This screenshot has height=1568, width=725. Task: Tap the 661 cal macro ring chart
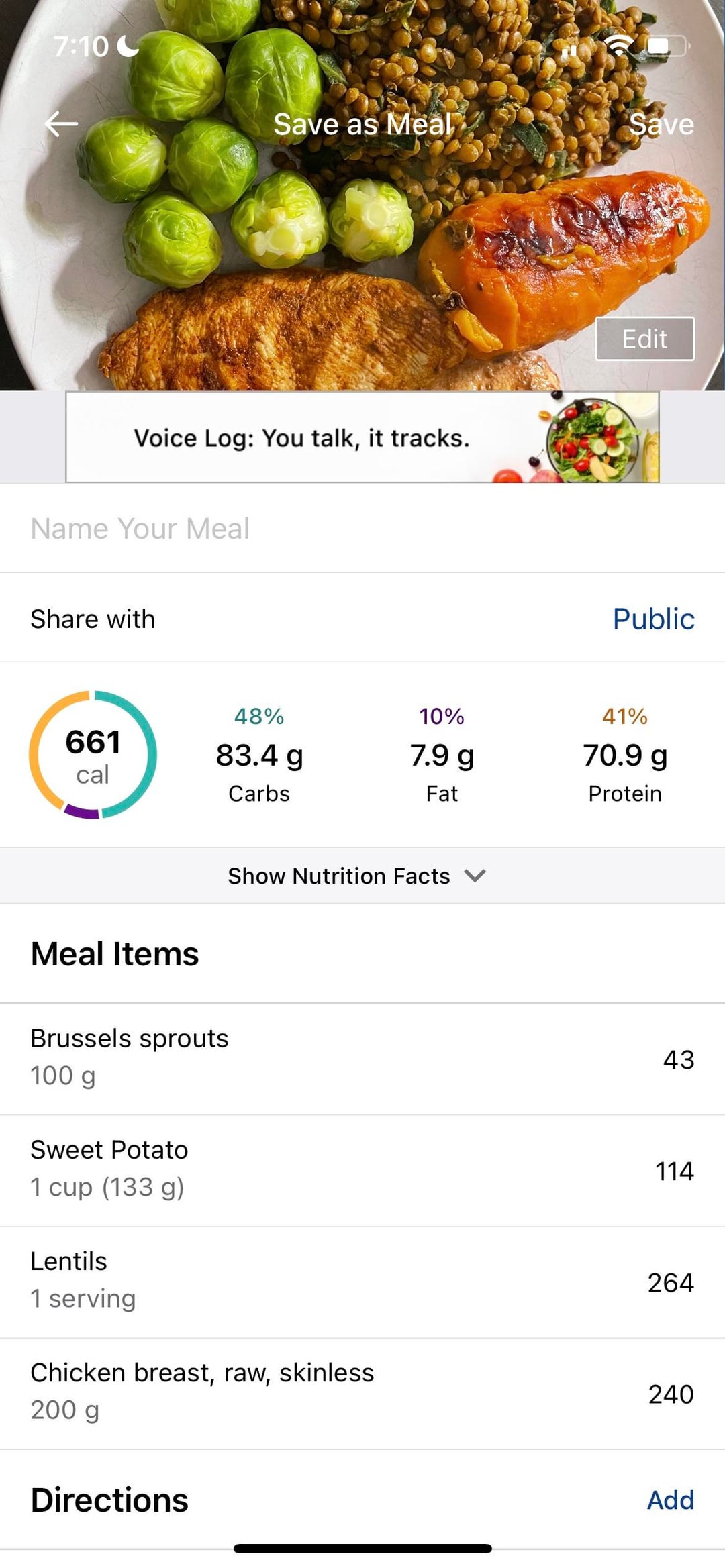(93, 755)
